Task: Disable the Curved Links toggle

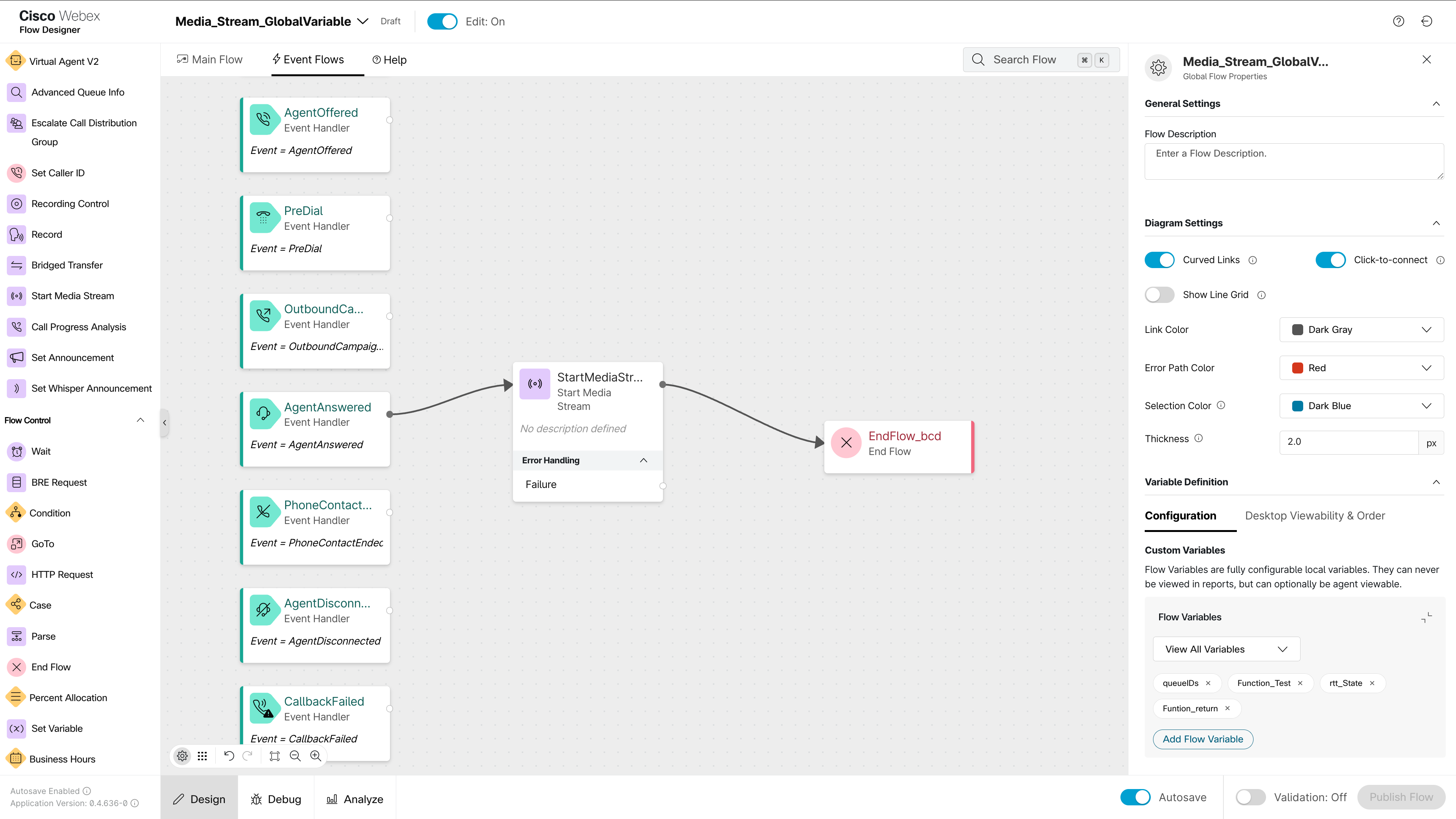Action: coord(1159,259)
